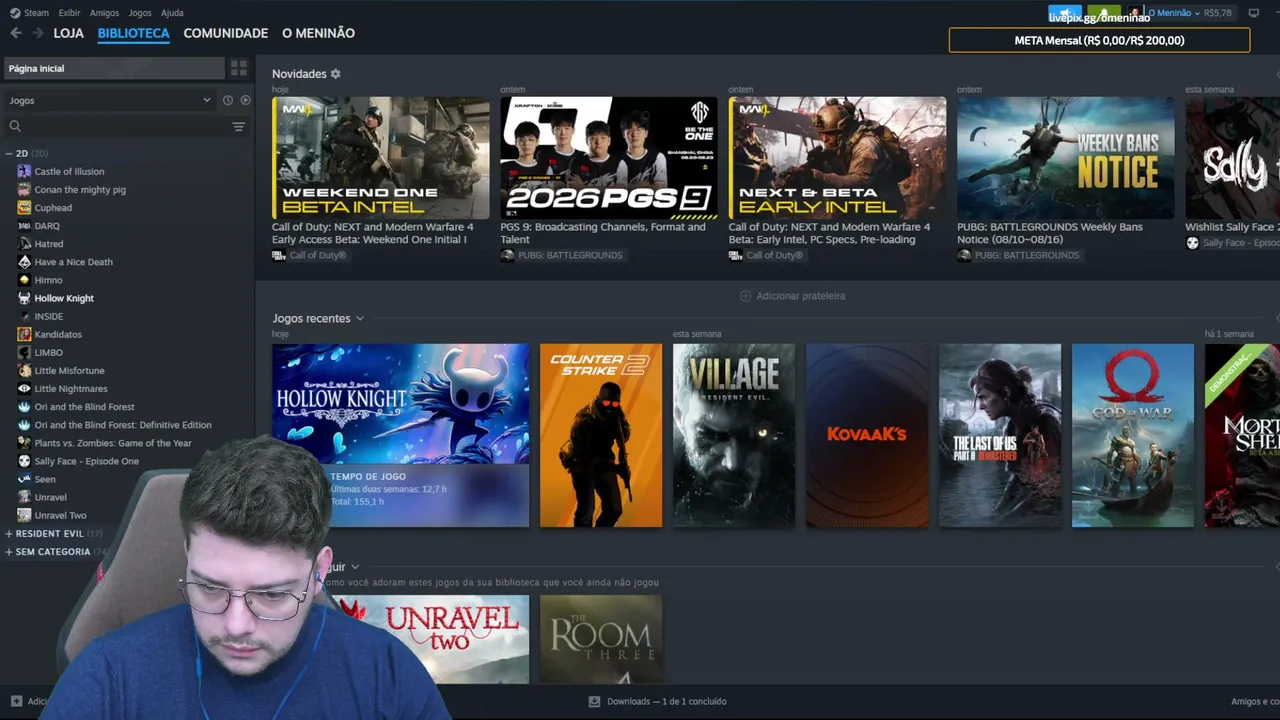Open the Jogos filter dropdown
1280x720 pixels.
point(110,100)
